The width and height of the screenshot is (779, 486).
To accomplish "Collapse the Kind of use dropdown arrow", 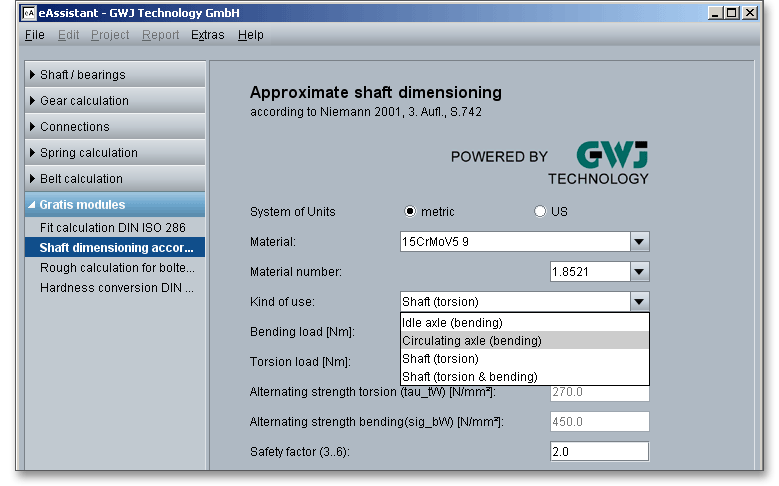I will [640, 302].
